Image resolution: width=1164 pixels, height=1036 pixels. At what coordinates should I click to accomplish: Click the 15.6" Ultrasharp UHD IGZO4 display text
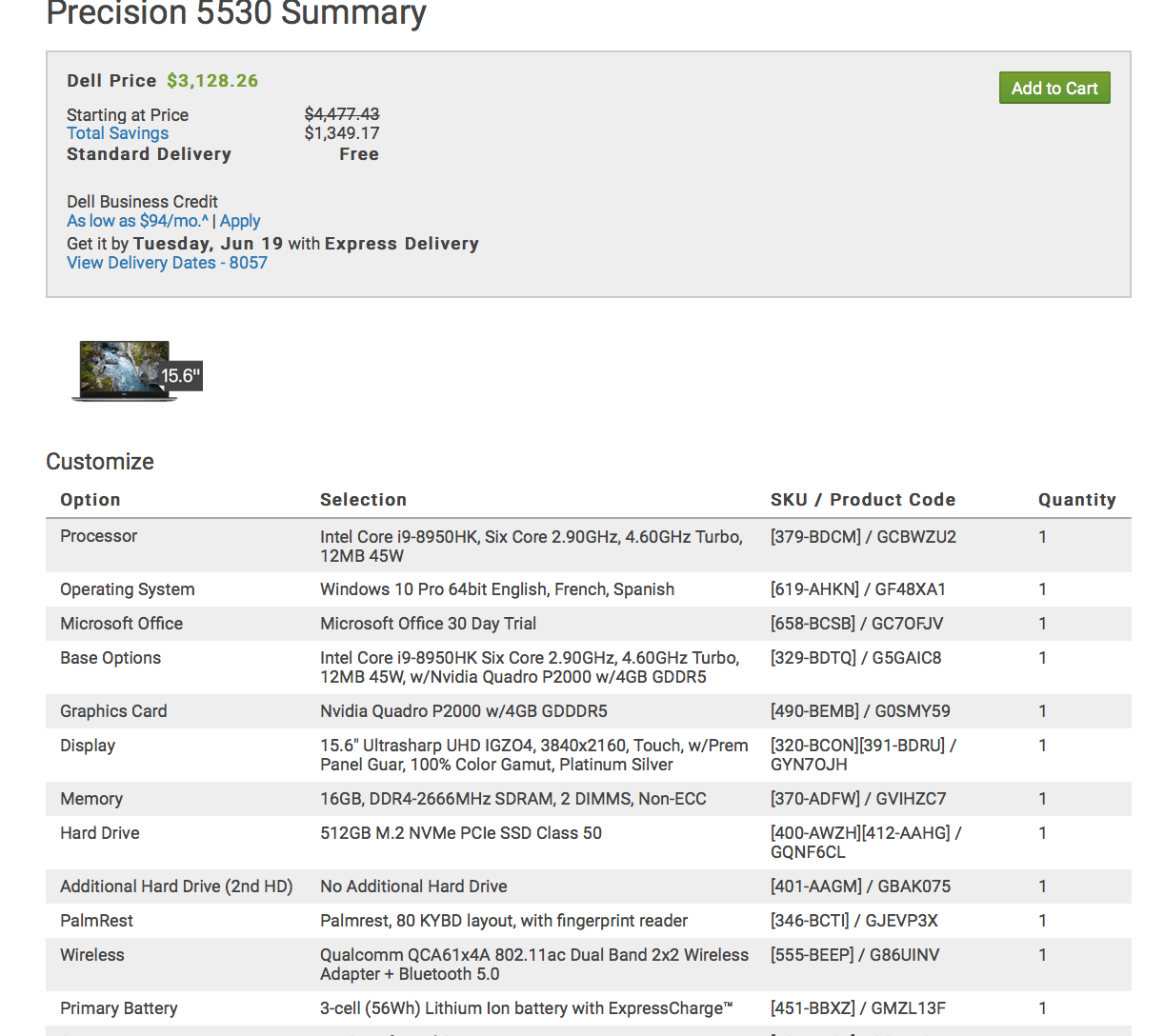click(x=534, y=755)
